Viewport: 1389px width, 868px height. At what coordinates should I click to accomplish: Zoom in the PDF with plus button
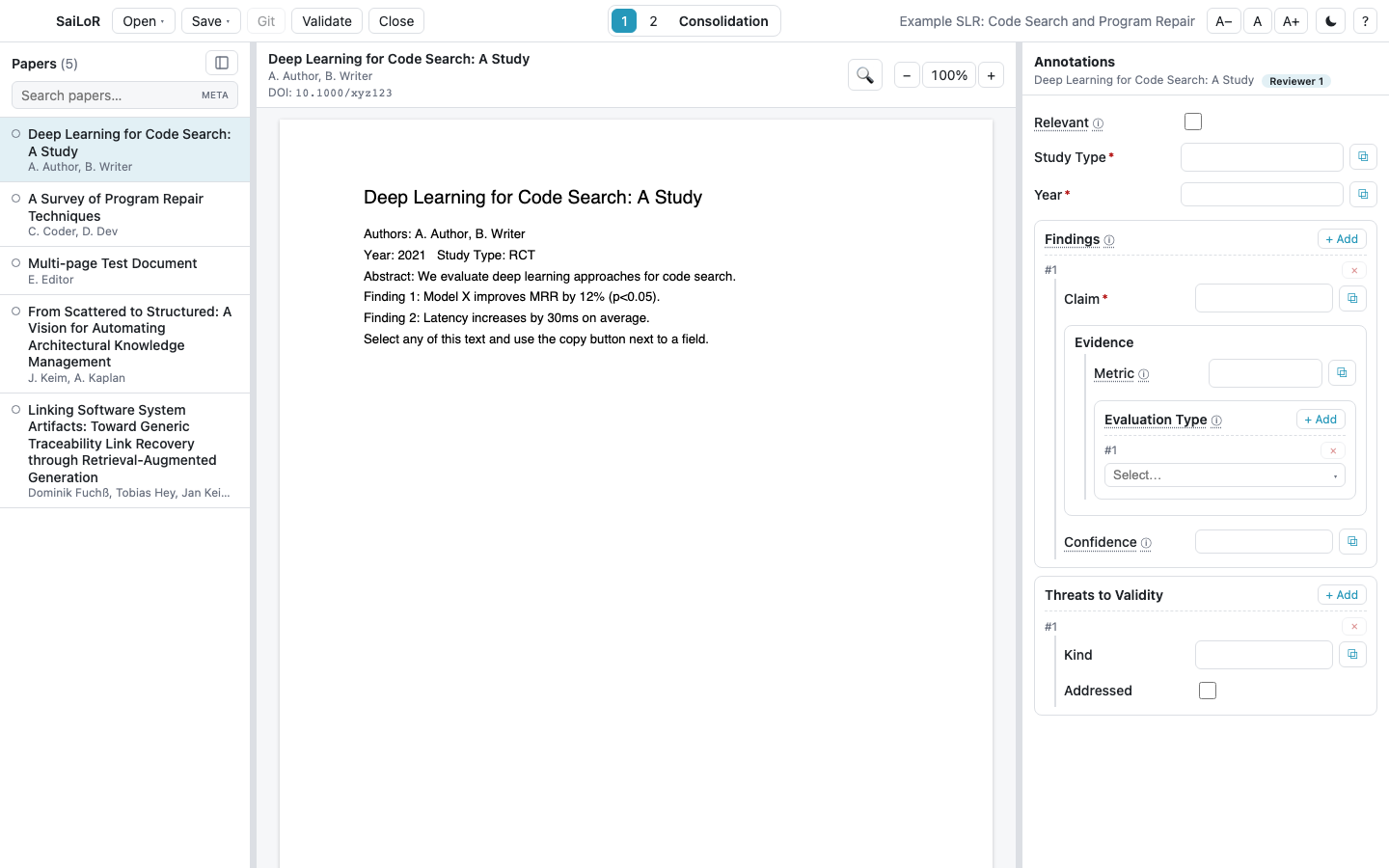(991, 75)
